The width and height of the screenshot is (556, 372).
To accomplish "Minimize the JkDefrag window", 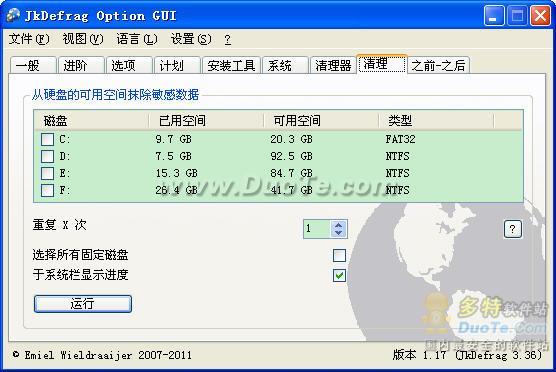I will [x=494, y=16].
